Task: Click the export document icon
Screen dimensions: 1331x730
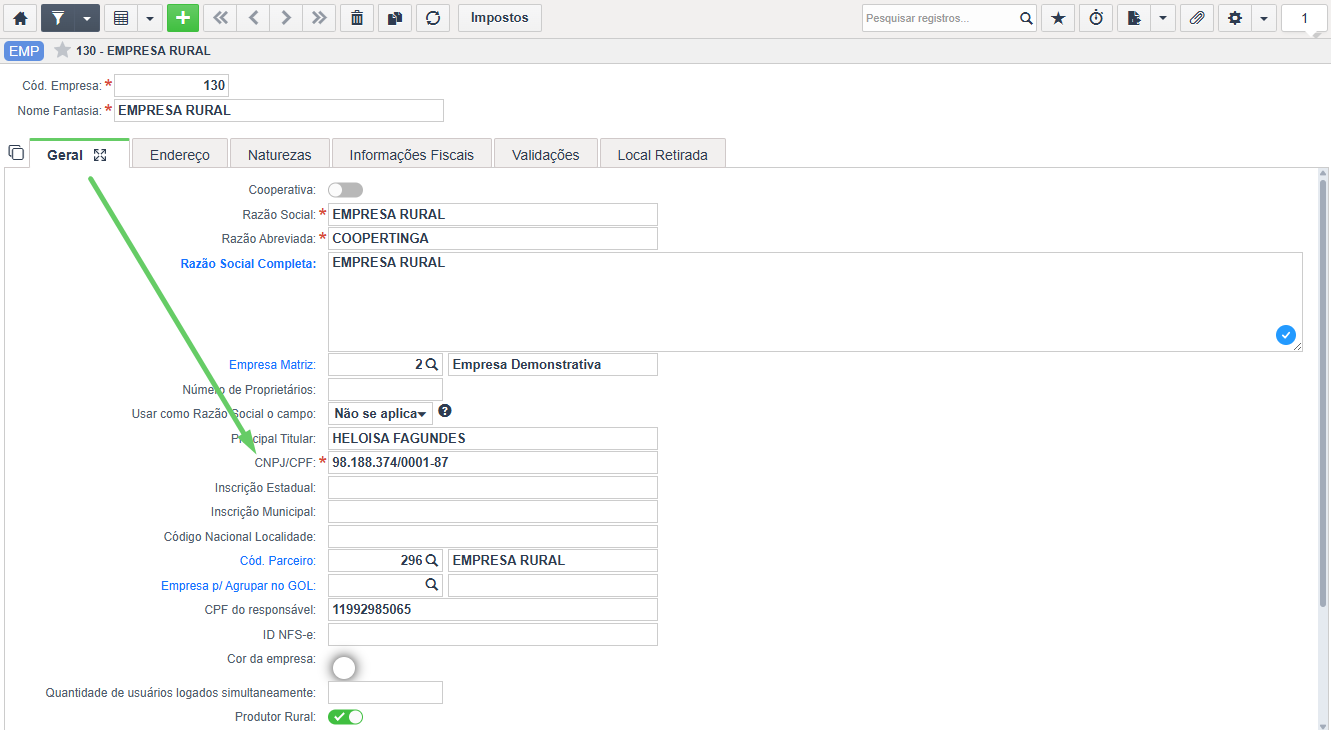Action: click(x=1134, y=18)
